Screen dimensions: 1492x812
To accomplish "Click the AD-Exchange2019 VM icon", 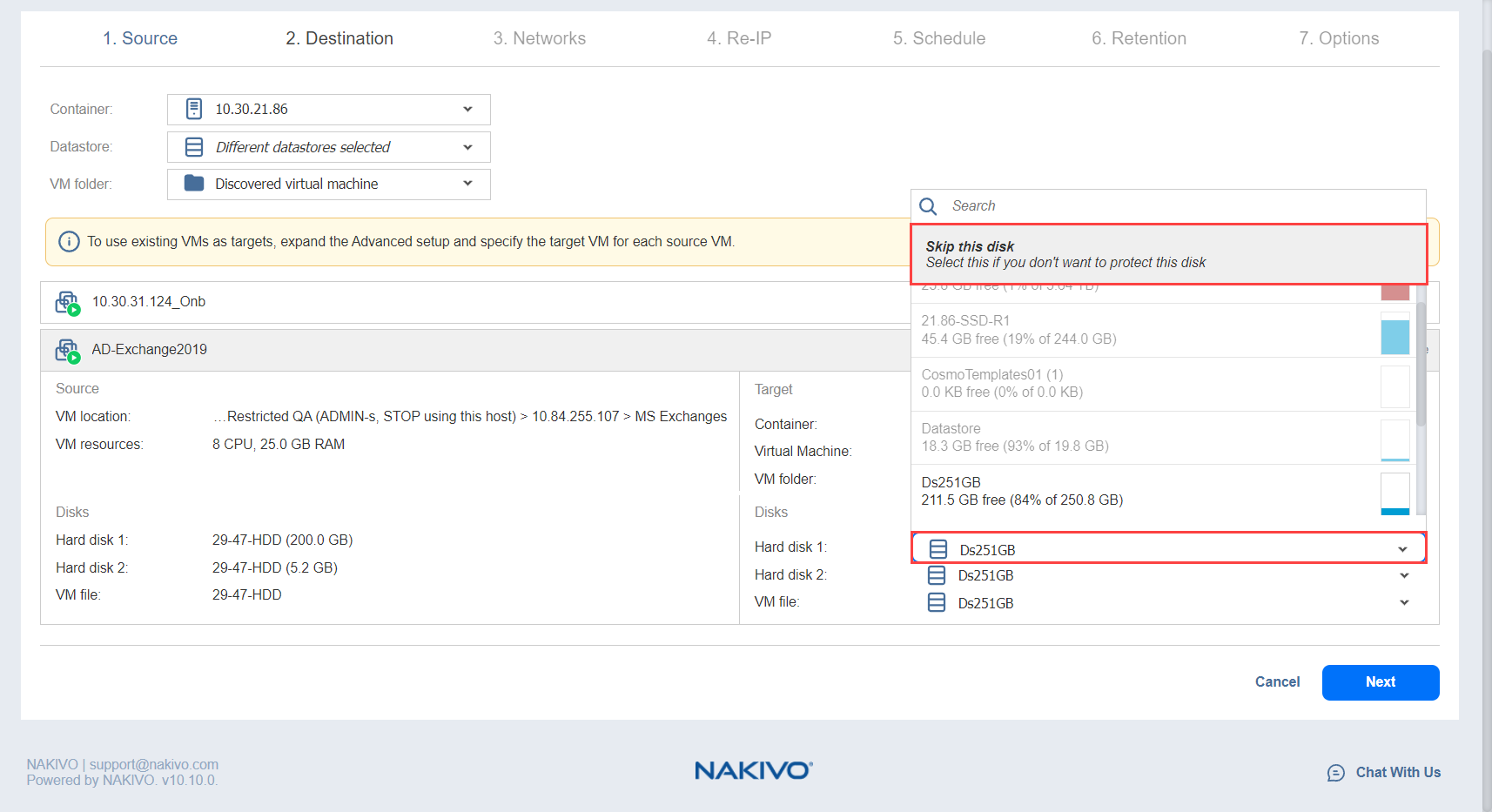I will pyautogui.click(x=67, y=351).
